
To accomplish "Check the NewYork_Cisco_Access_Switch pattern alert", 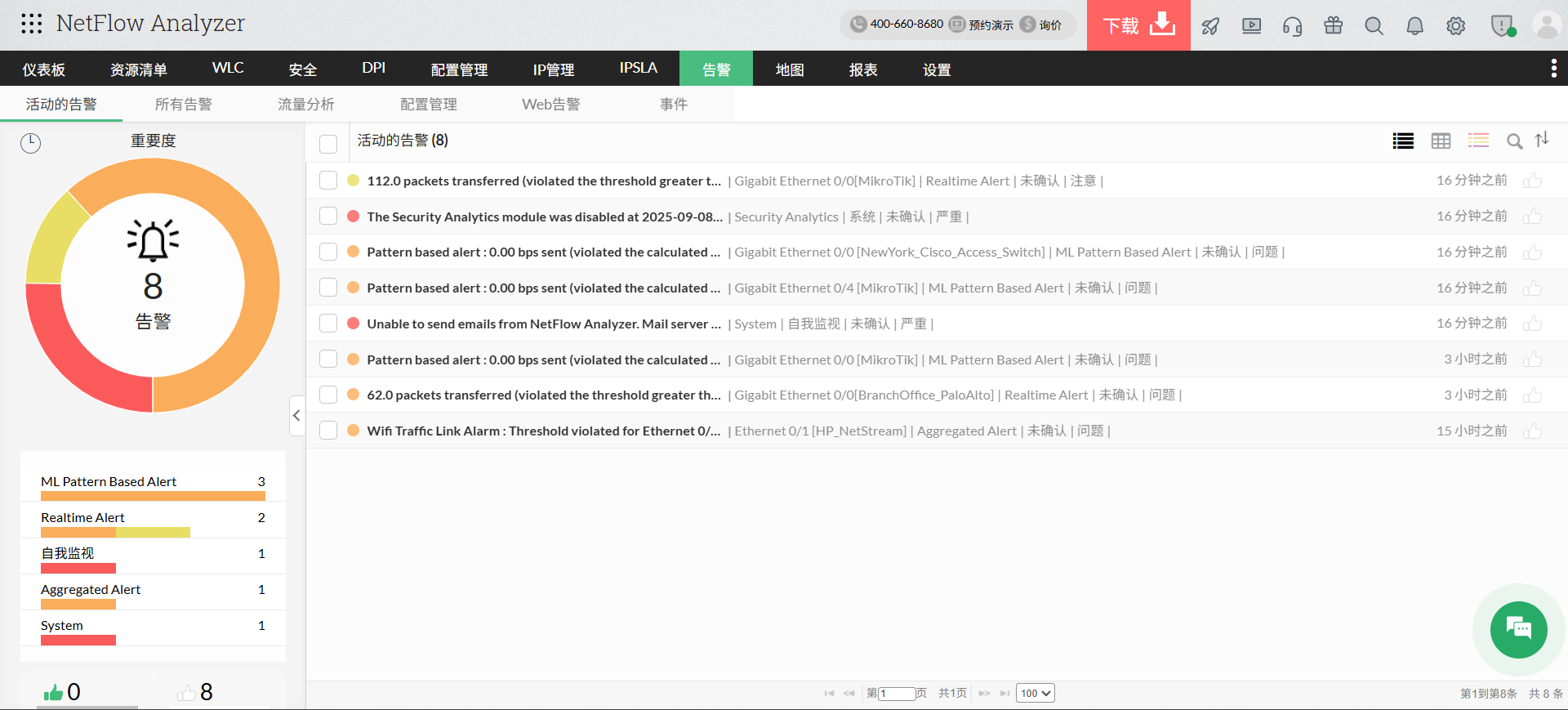I will click(328, 252).
